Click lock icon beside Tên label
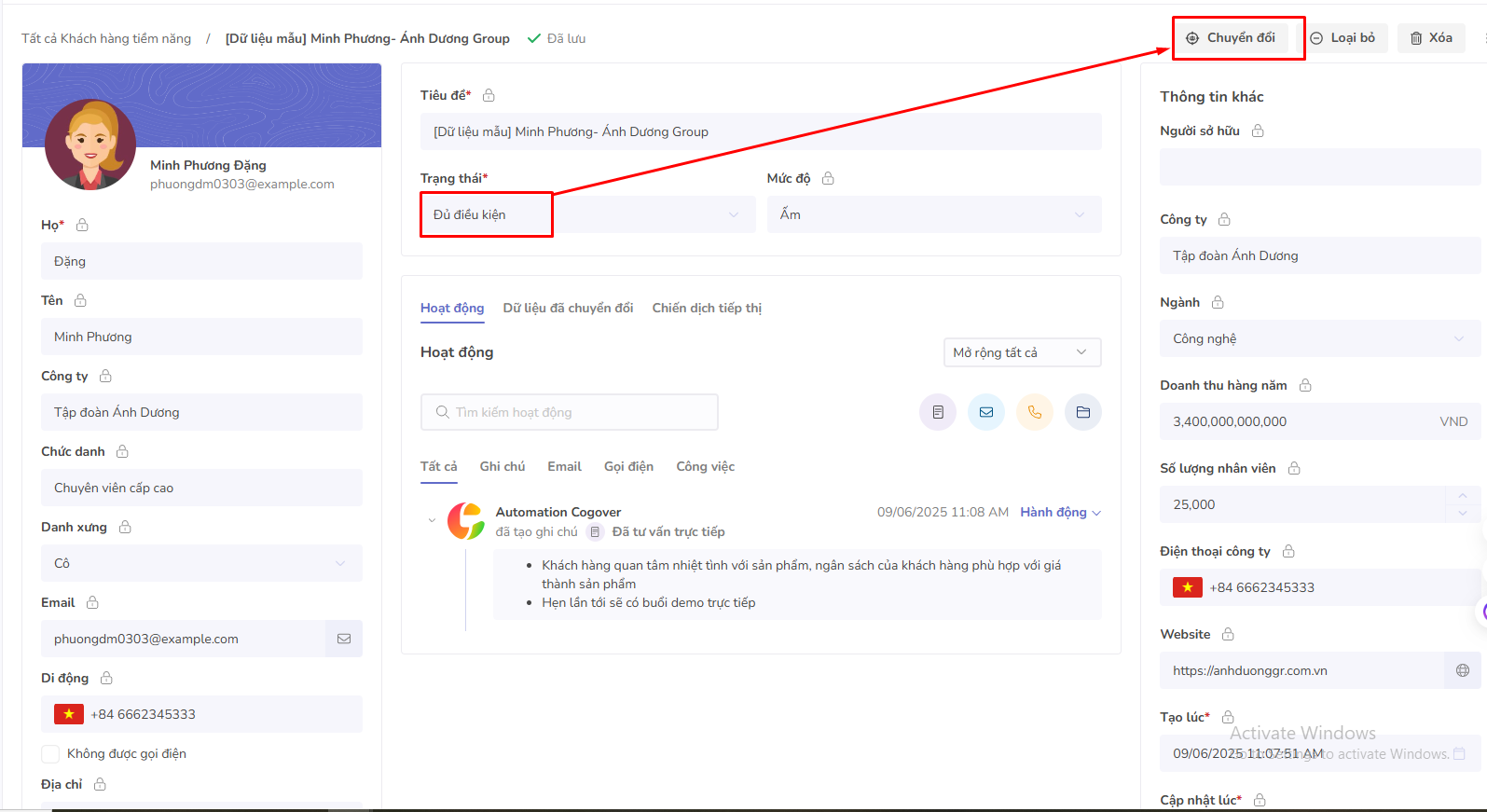 pyautogui.click(x=80, y=300)
